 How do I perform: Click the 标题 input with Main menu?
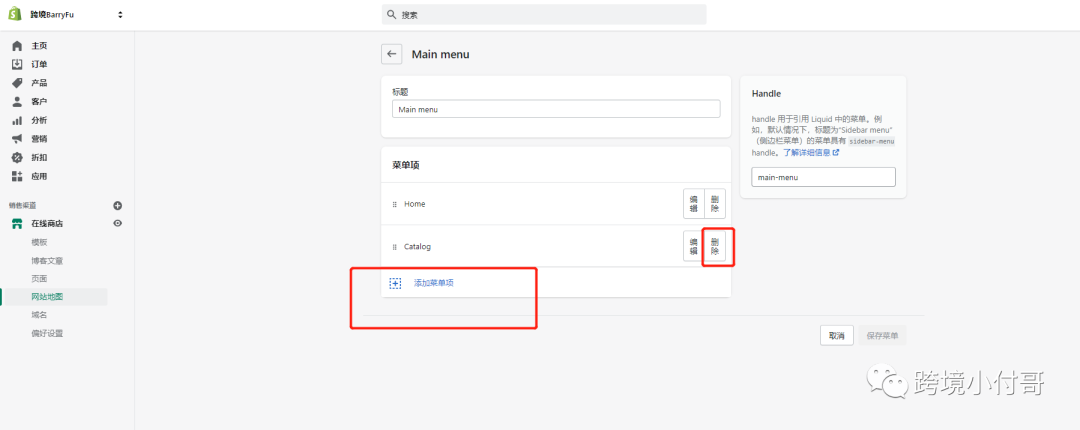(x=556, y=109)
